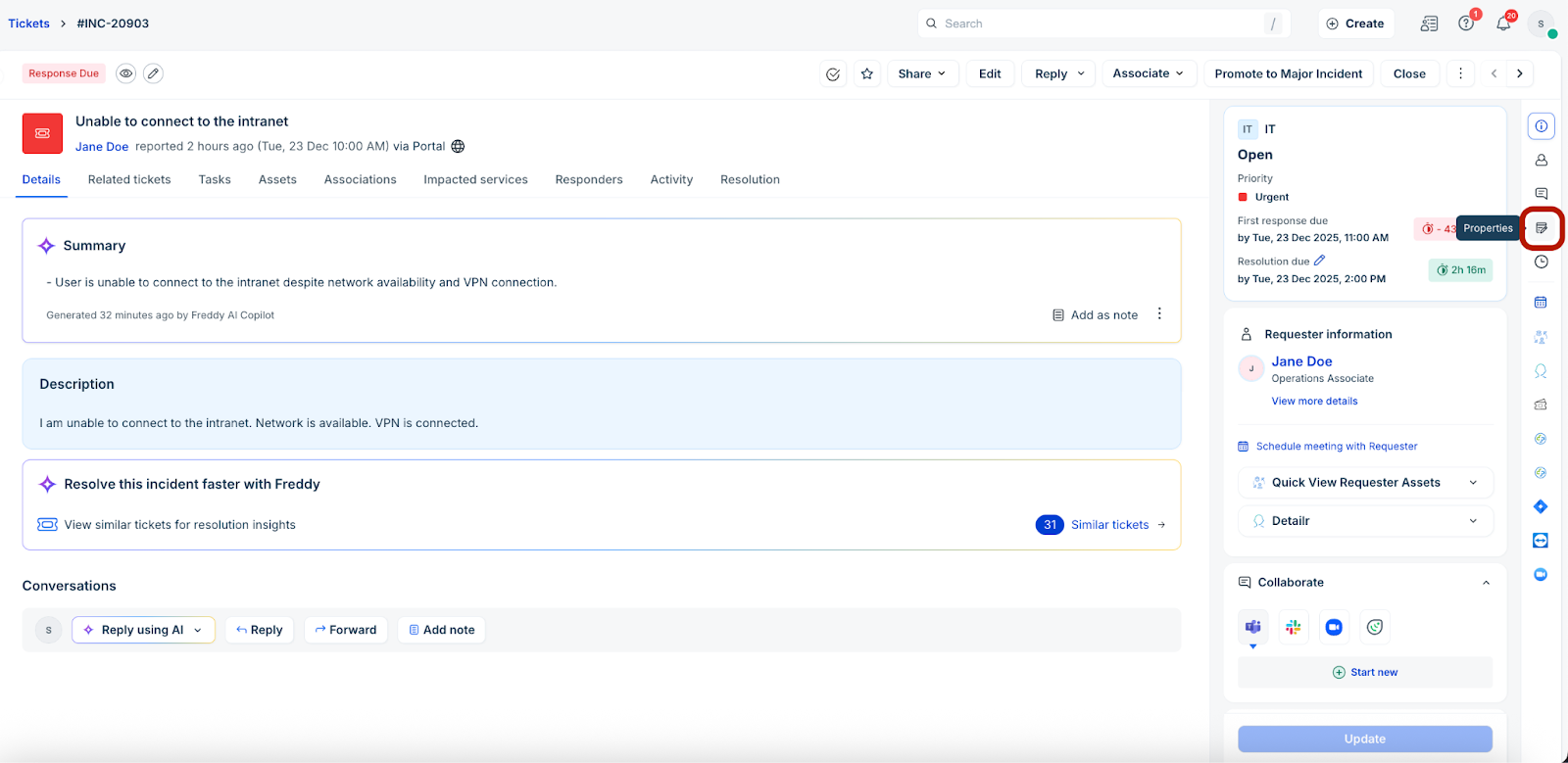Star this ticket as favorite
Screen dimensions: 1568x763
(x=867, y=73)
